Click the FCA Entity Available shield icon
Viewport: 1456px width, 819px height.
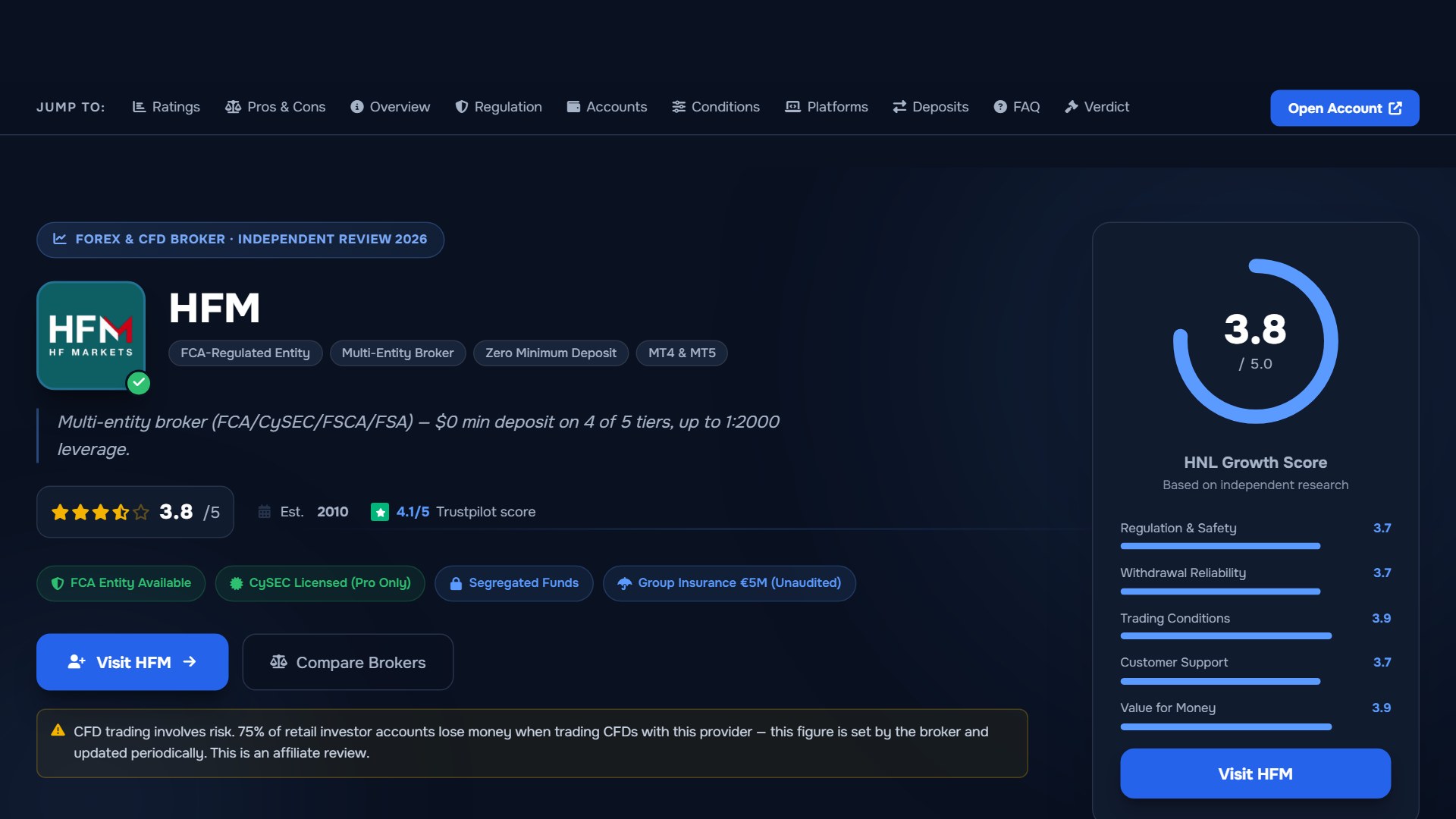tap(57, 583)
